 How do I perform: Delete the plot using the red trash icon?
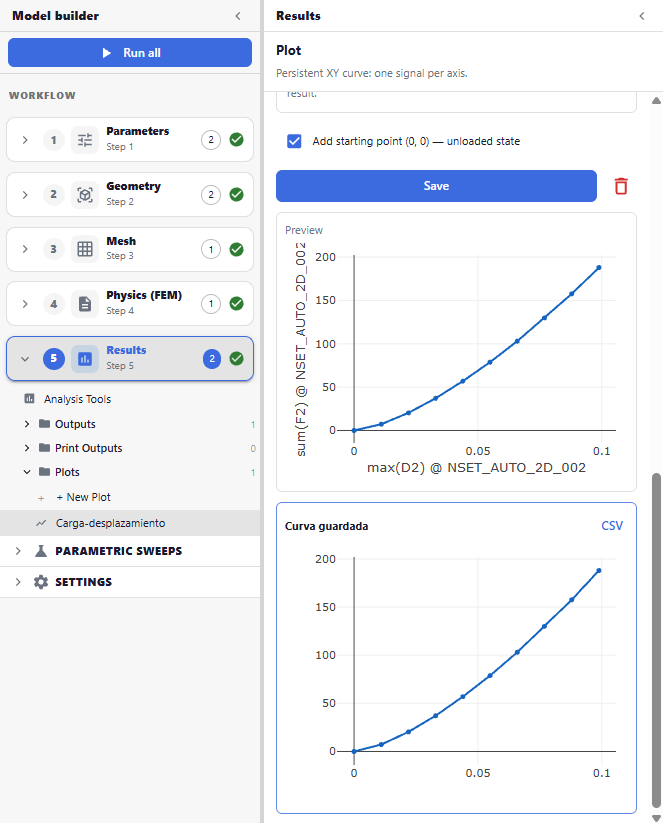pyautogui.click(x=621, y=186)
